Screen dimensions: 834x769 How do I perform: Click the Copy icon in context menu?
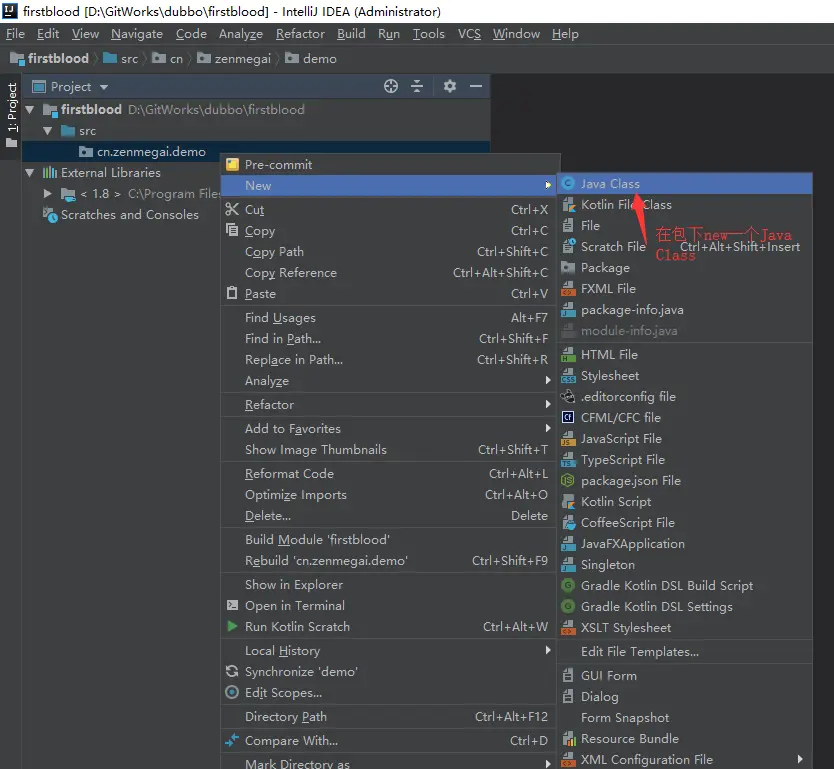[x=232, y=230]
